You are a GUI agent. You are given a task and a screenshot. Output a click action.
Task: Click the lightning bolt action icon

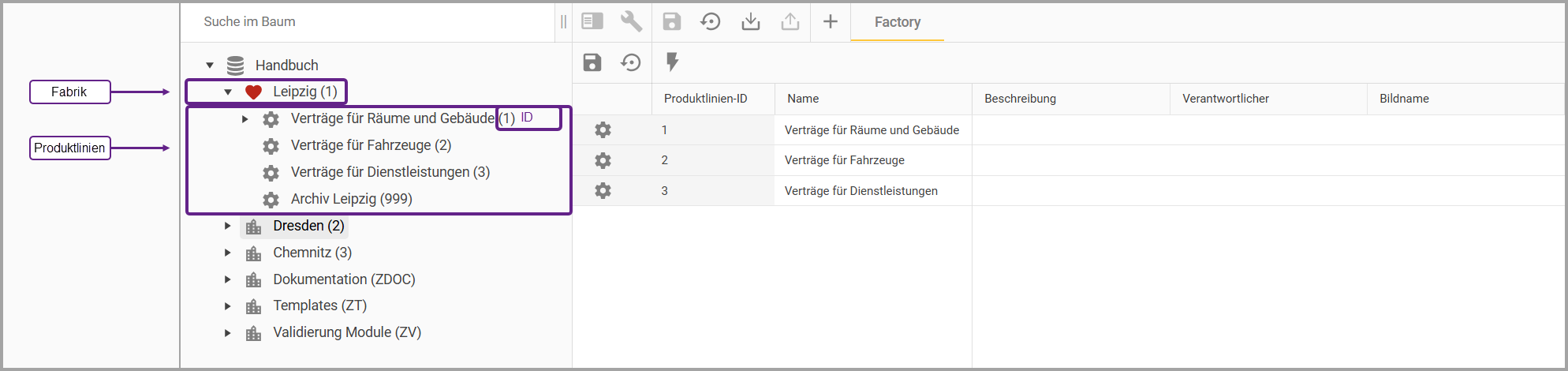pos(672,62)
